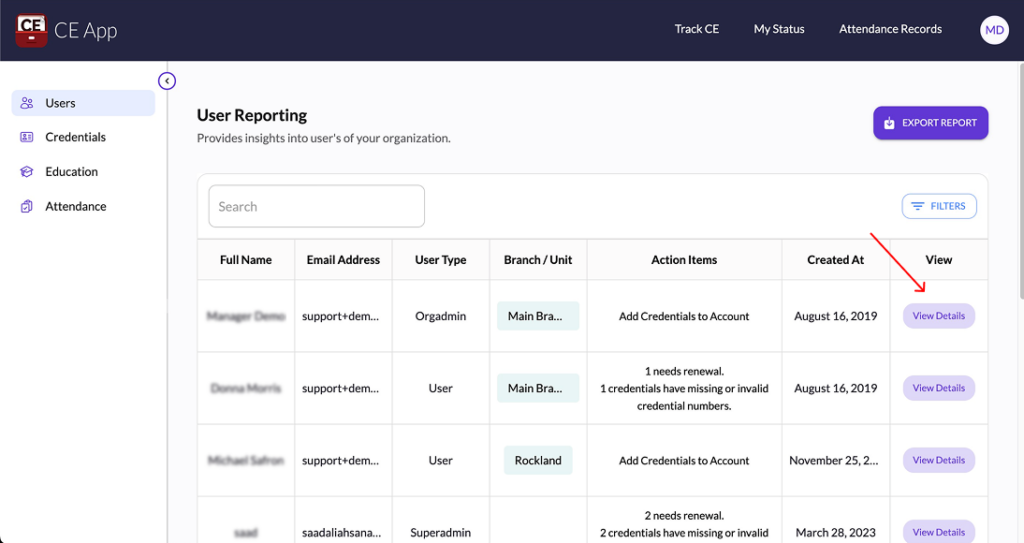View details for the Superadmin user row
The height and width of the screenshot is (543, 1024).
938,532
